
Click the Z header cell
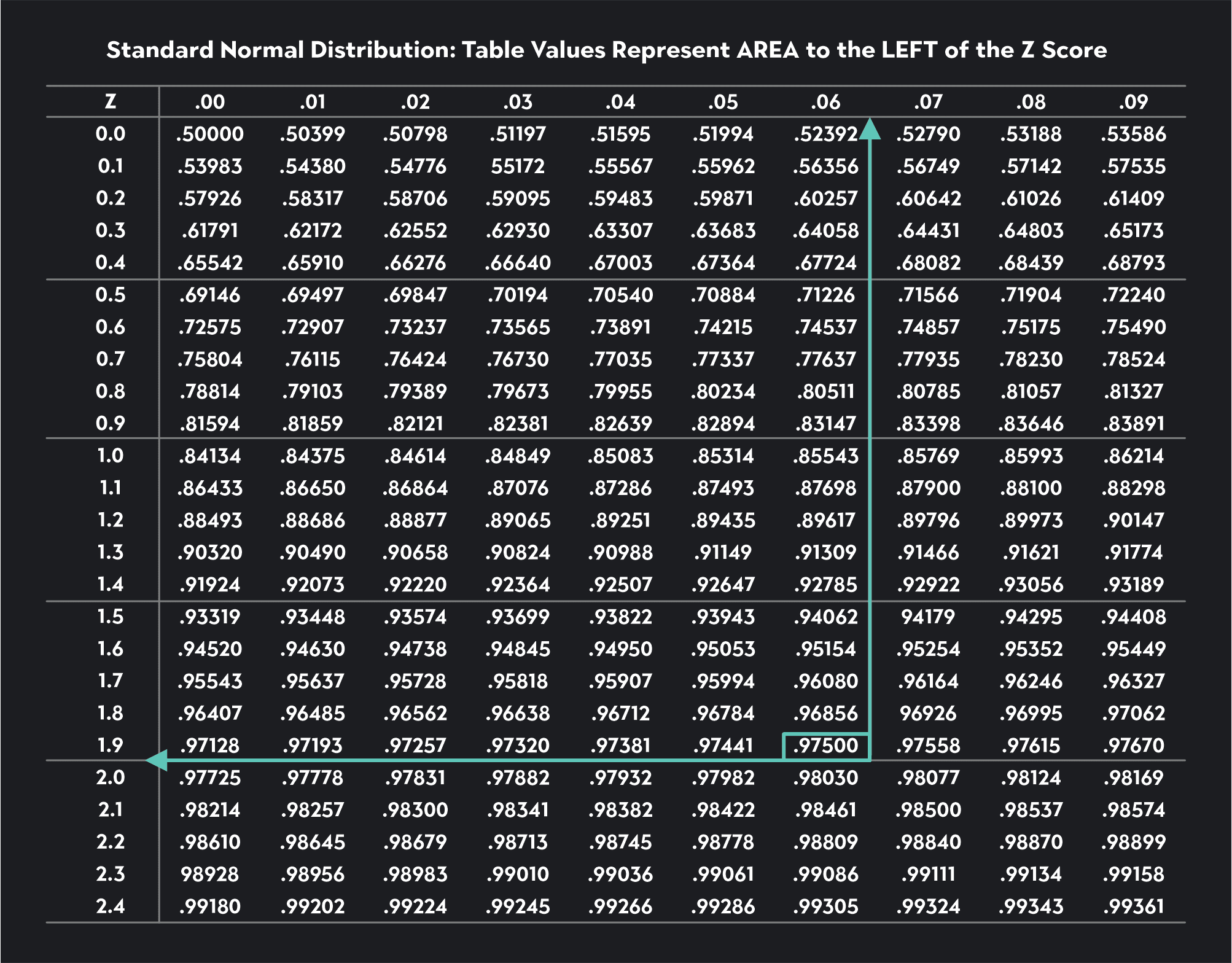point(111,101)
